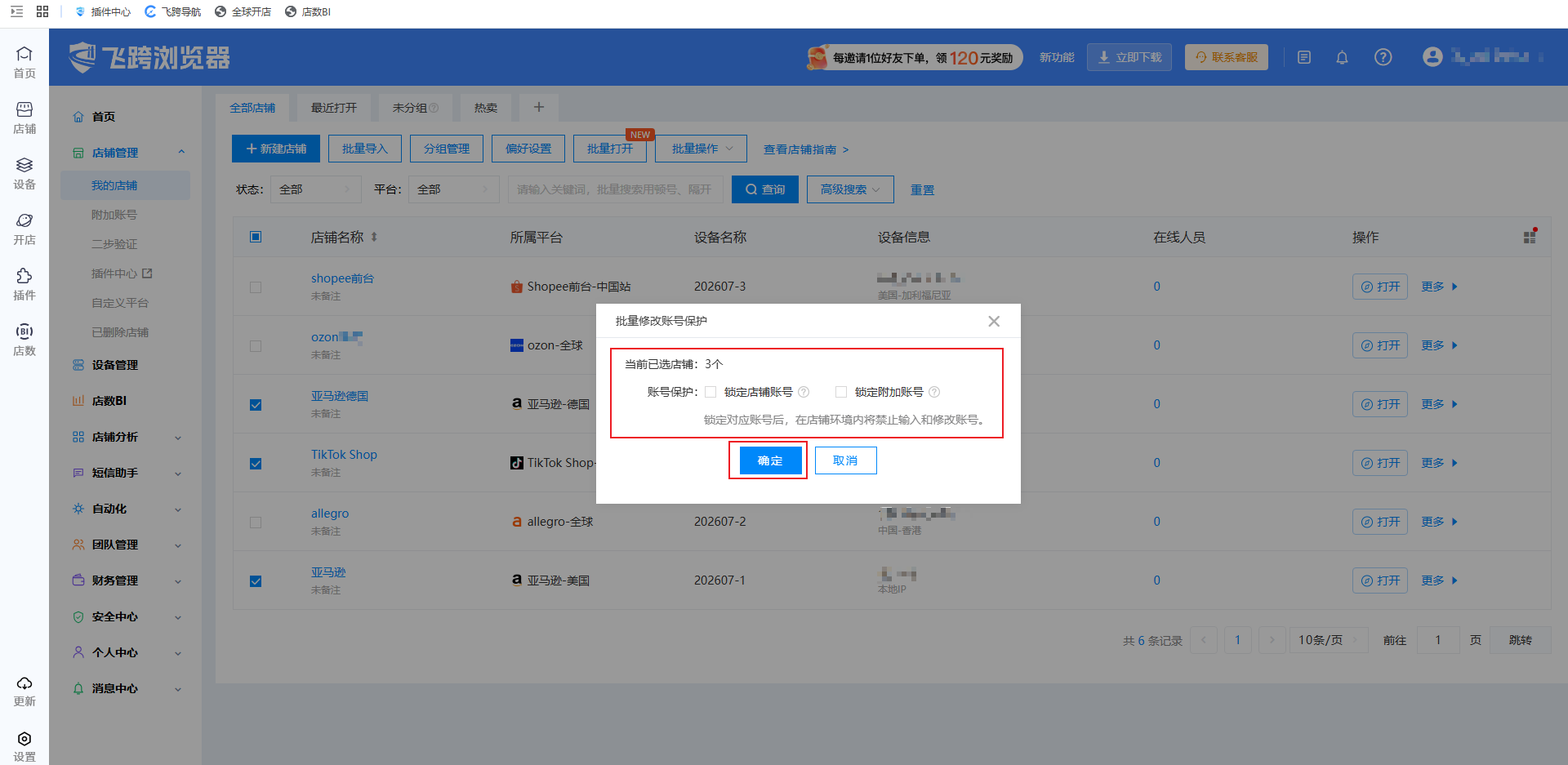This screenshot has width=1568, height=765.
Task: Open 飞跨导航 bookmark at top
Action: click(x=172, y=11)
